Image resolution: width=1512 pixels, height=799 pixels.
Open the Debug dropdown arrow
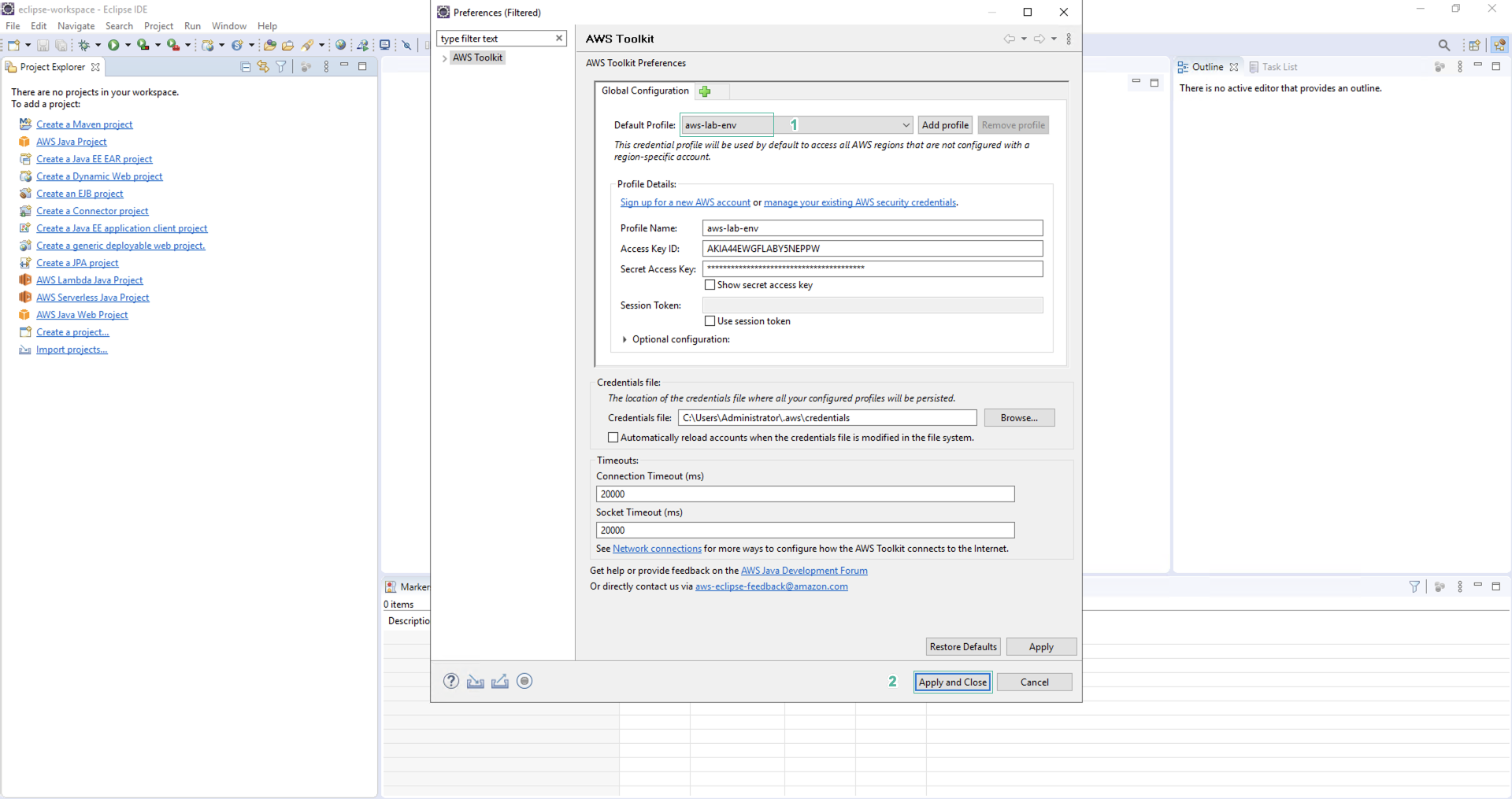98,45
